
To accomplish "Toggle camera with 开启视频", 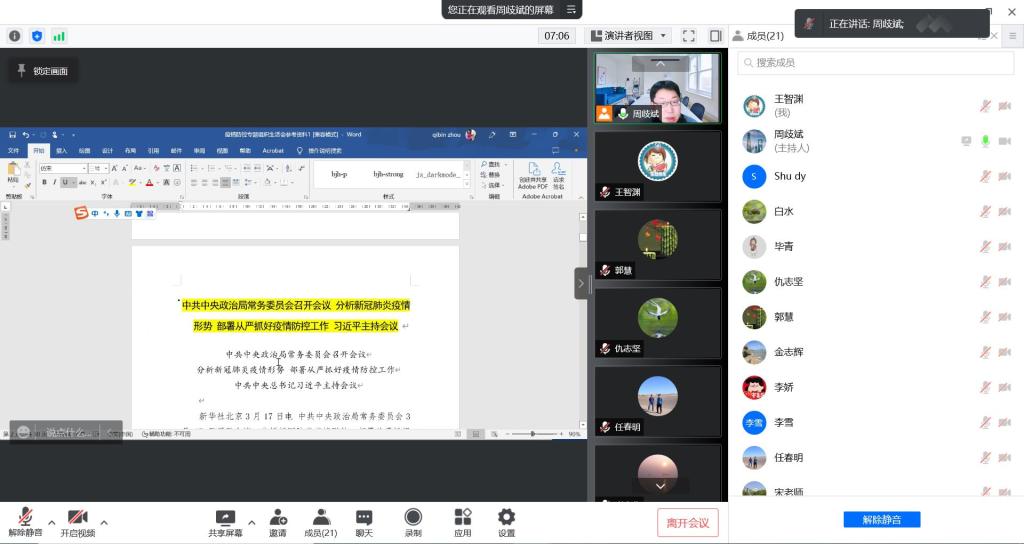I will click(x=77, y=523).
